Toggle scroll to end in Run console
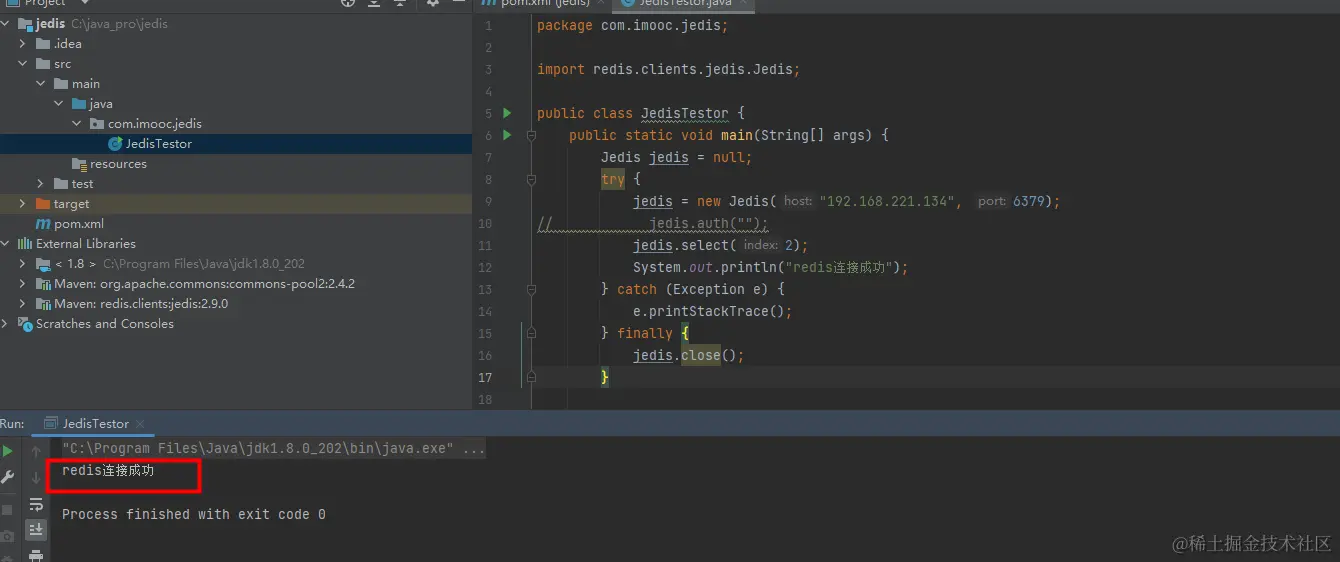 click(x=36, y=529)
